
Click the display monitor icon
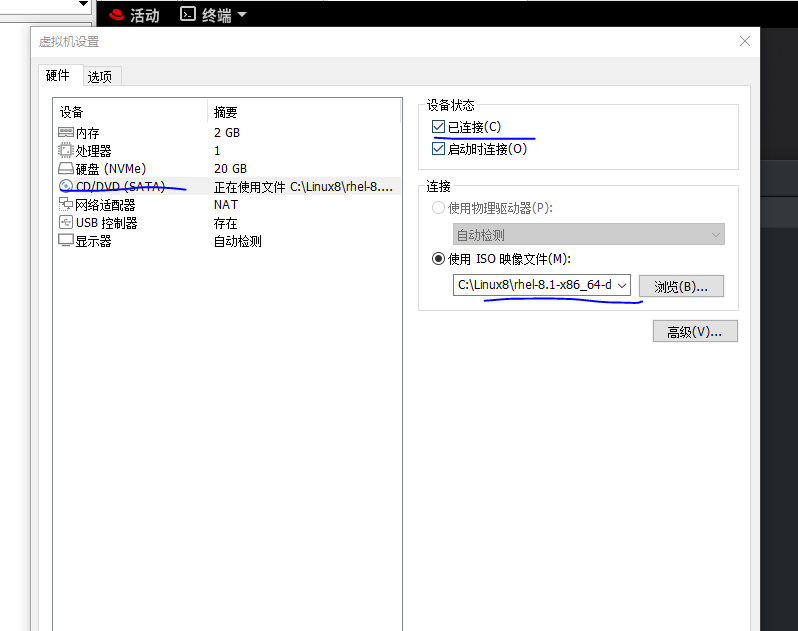[x=66, y=241]
